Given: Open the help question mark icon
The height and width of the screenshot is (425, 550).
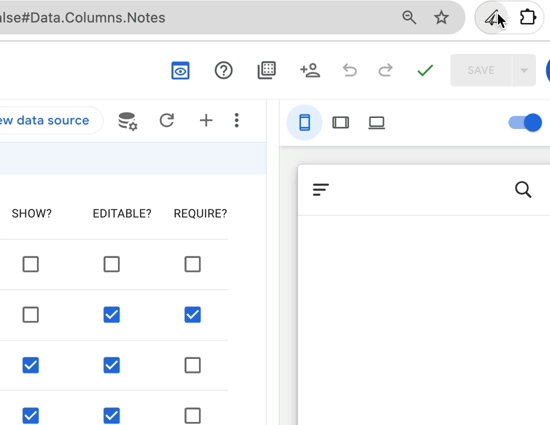Looking at the screenshot, I should [x=223, y=70].
